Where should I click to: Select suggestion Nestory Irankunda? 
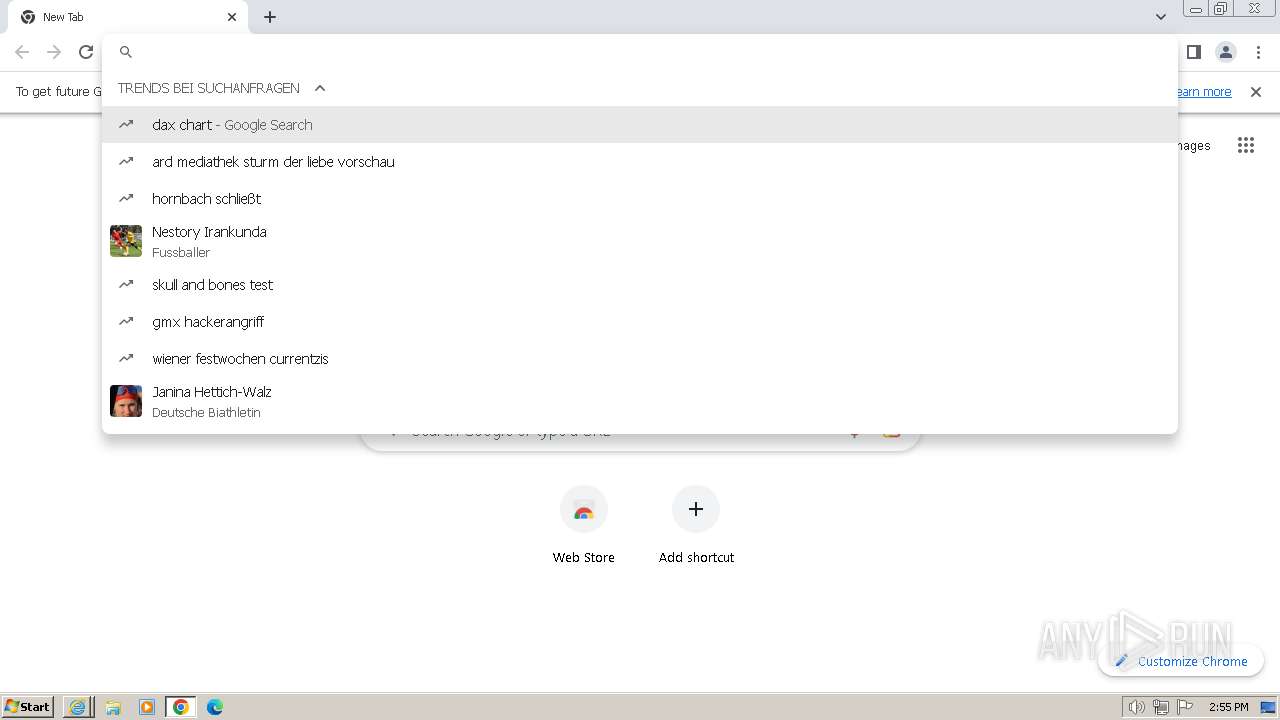click(x=640, y=241)
